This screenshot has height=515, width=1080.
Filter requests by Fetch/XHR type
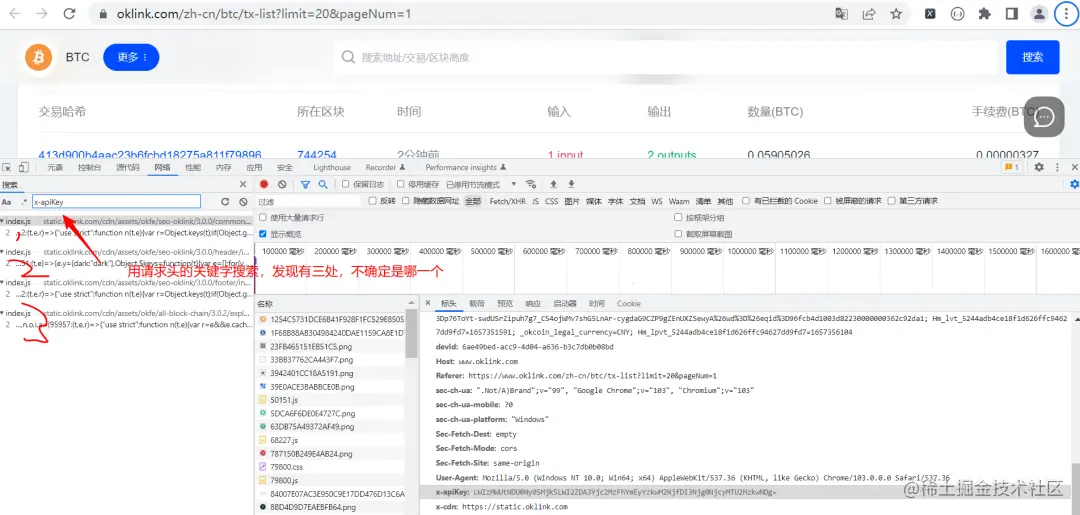(508, 201)
